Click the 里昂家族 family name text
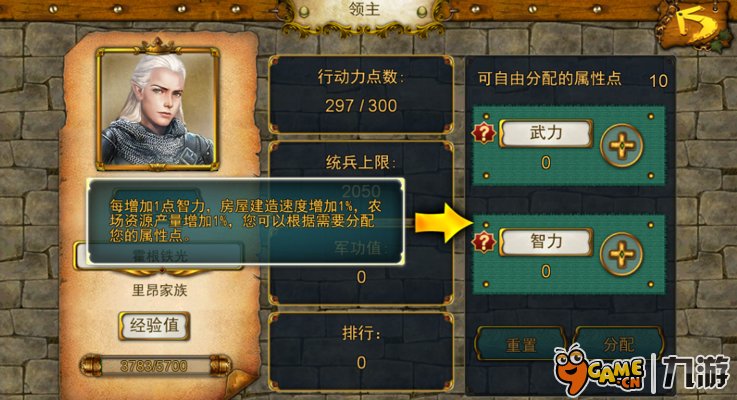This screenshot has width=737, height=400. pos(160,290)
